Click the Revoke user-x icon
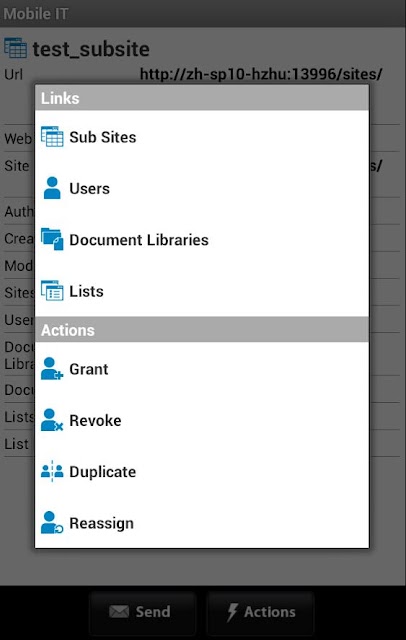The width and height of the screenshot is (406, 640). 52,420
